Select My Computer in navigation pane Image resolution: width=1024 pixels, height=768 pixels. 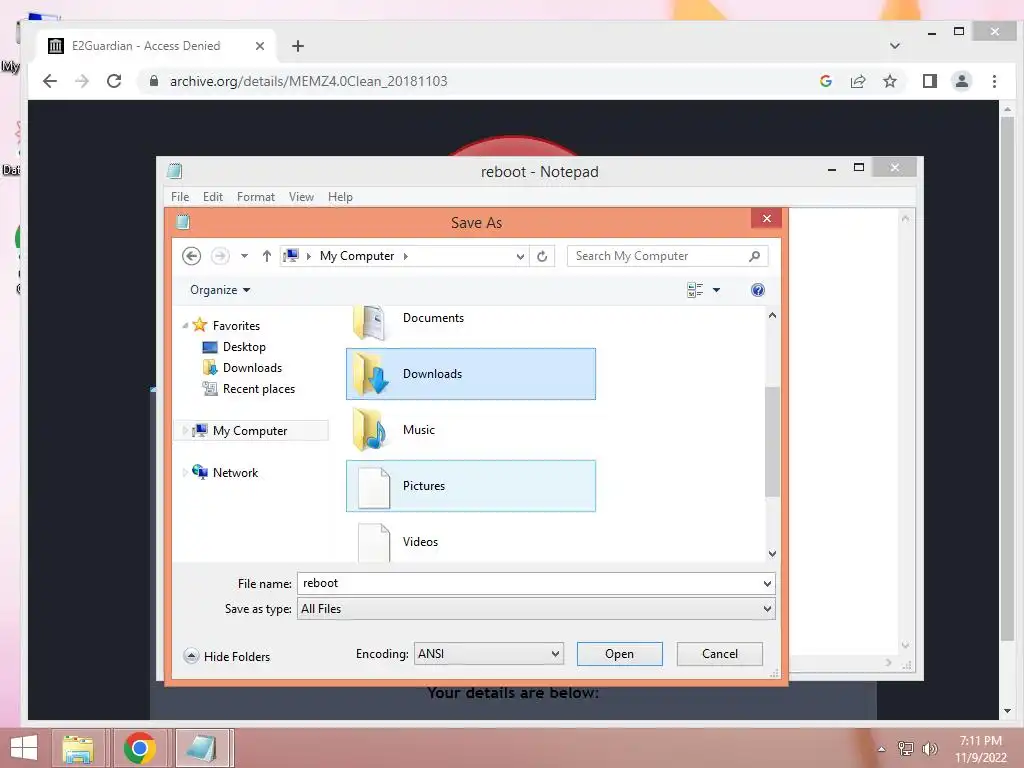[249, 430]
